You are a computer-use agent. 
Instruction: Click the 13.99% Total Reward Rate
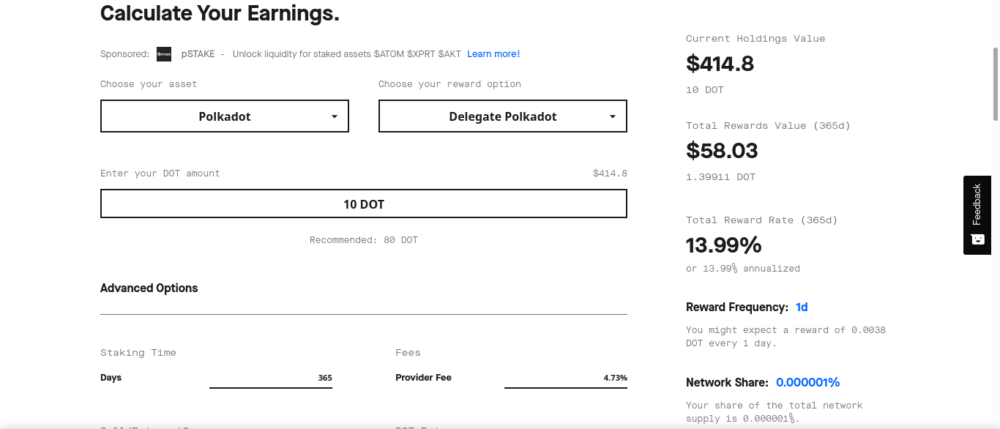coord(724,245)
